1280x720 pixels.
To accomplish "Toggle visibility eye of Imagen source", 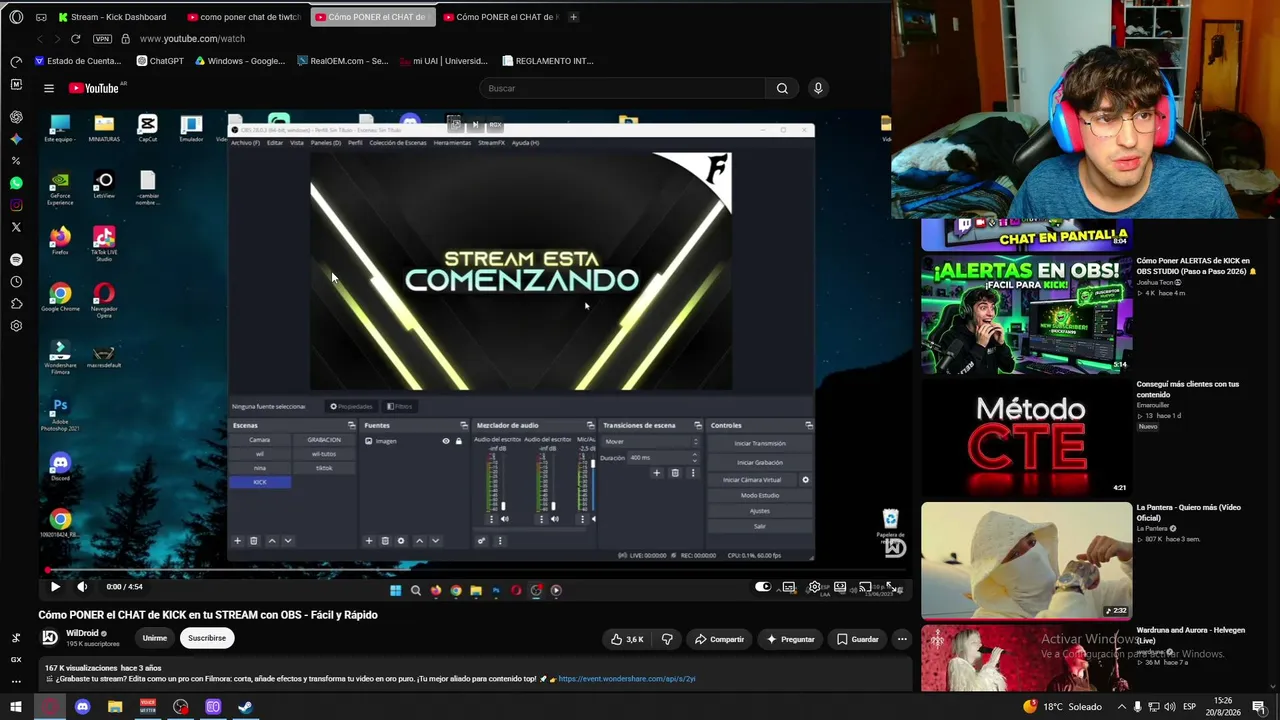I will coord(446,441).
